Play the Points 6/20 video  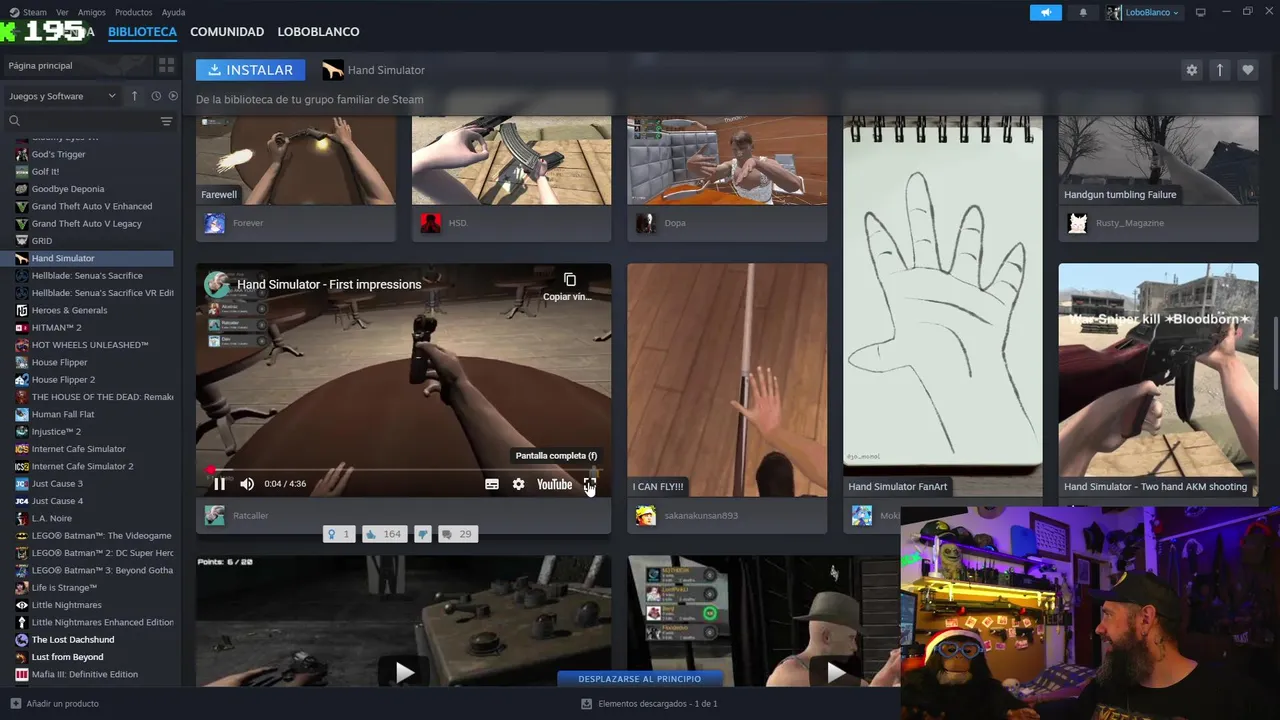point(404,672)
